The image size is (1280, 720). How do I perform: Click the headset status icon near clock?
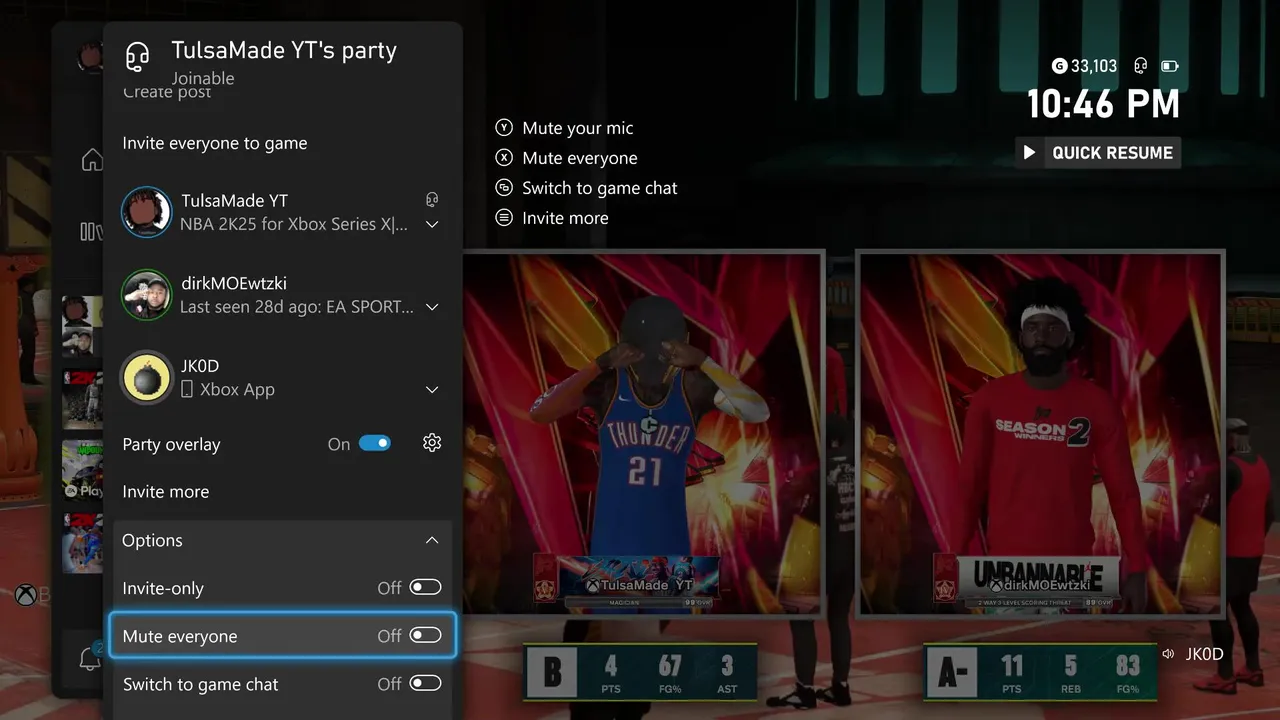[1141, 66]
